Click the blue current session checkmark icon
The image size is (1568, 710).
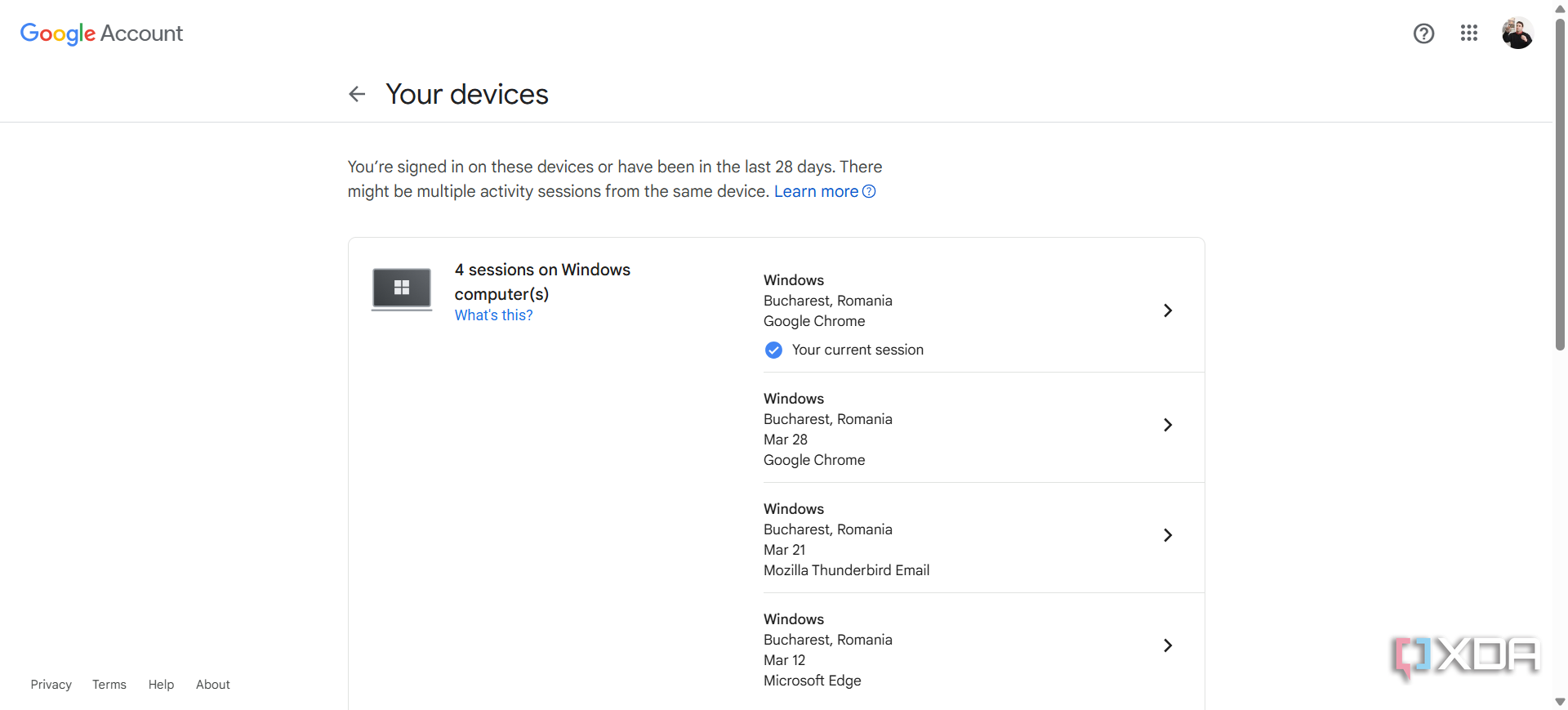tap(773, 351)
